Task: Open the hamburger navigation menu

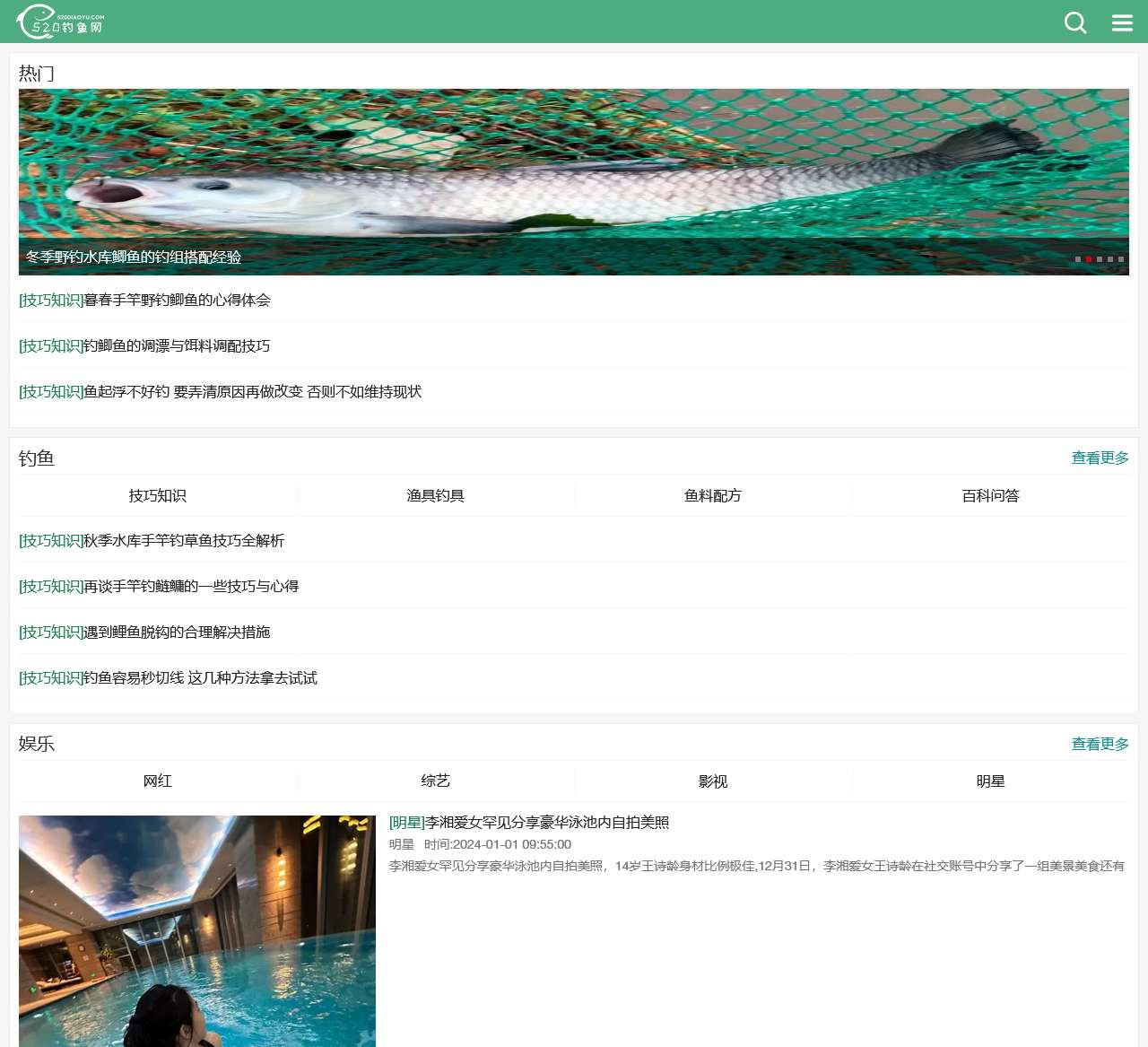Action: click(1122, 23)
